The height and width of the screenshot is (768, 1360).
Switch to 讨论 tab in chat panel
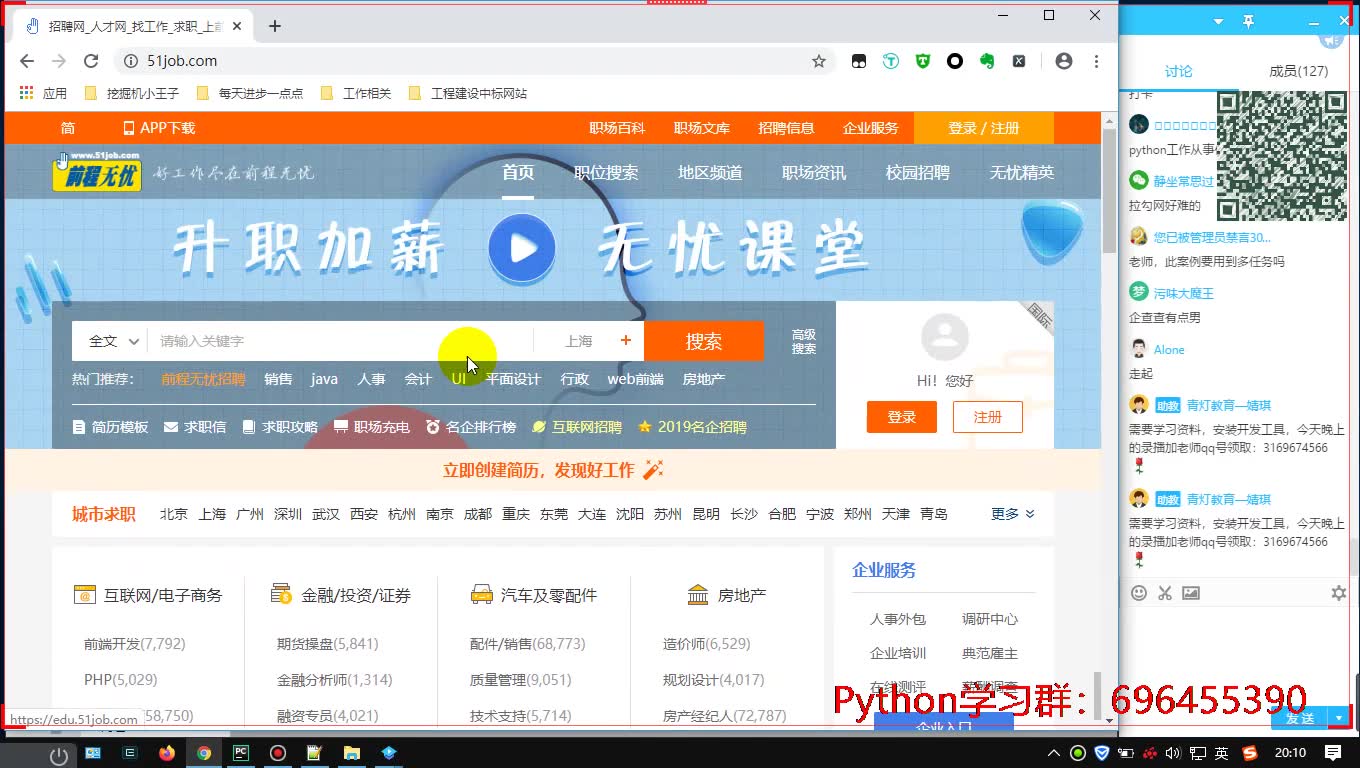1179,71
